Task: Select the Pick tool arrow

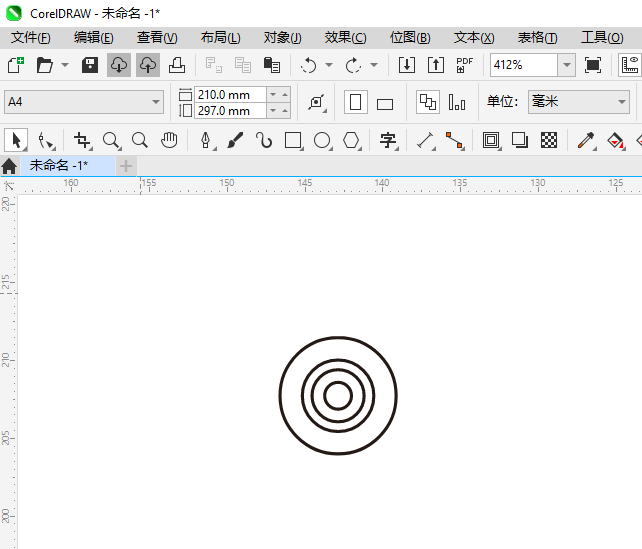Action: (x=16, y=140)
